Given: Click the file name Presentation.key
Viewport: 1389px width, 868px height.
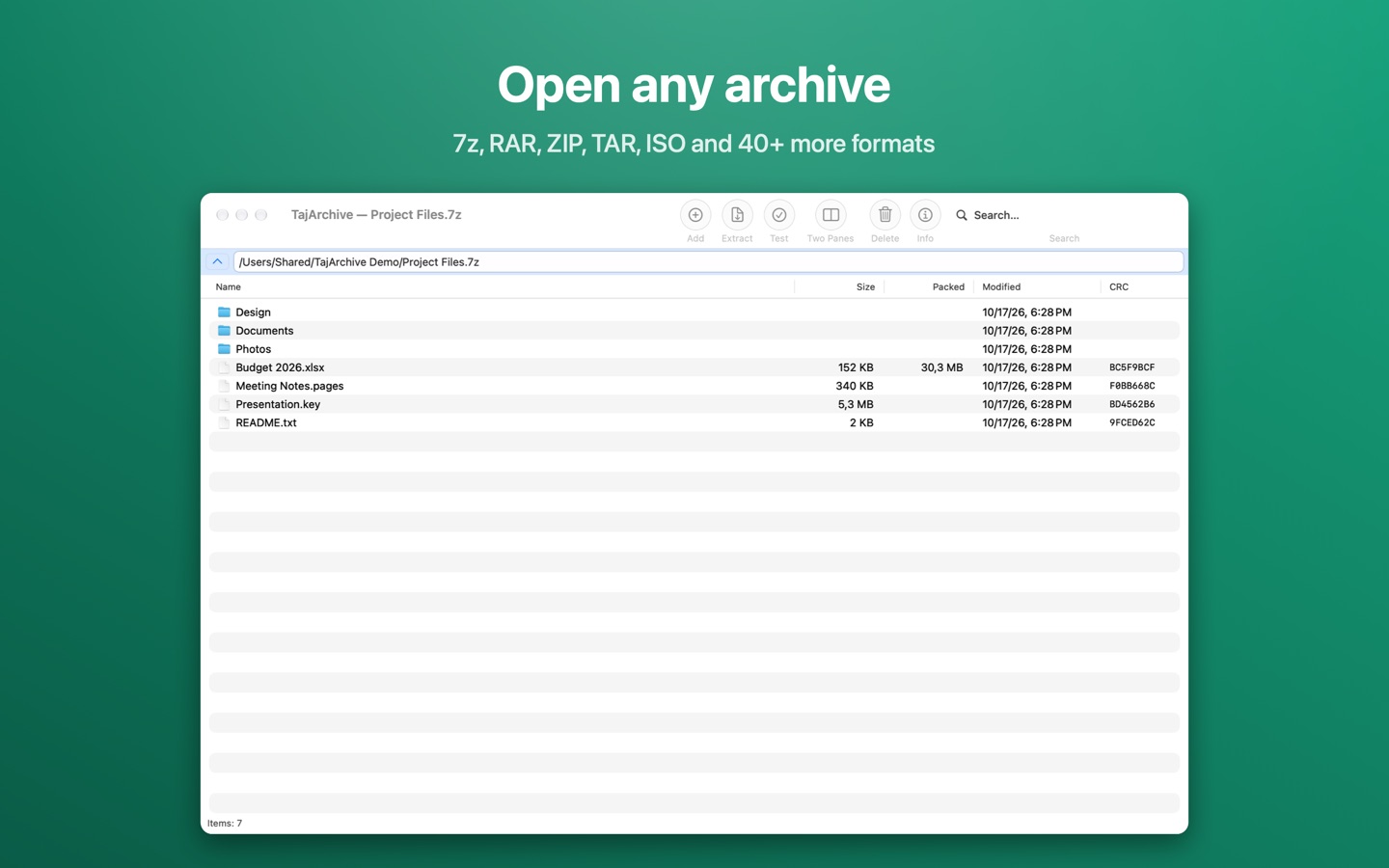Looking at the screenshot, I should (x=278, y=404).
